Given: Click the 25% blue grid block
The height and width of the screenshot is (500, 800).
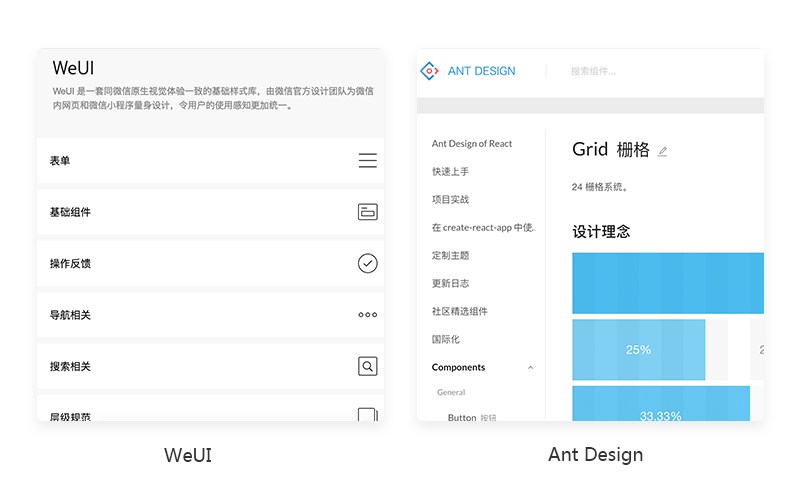Looking at the screenshot, I should (638, 350).
